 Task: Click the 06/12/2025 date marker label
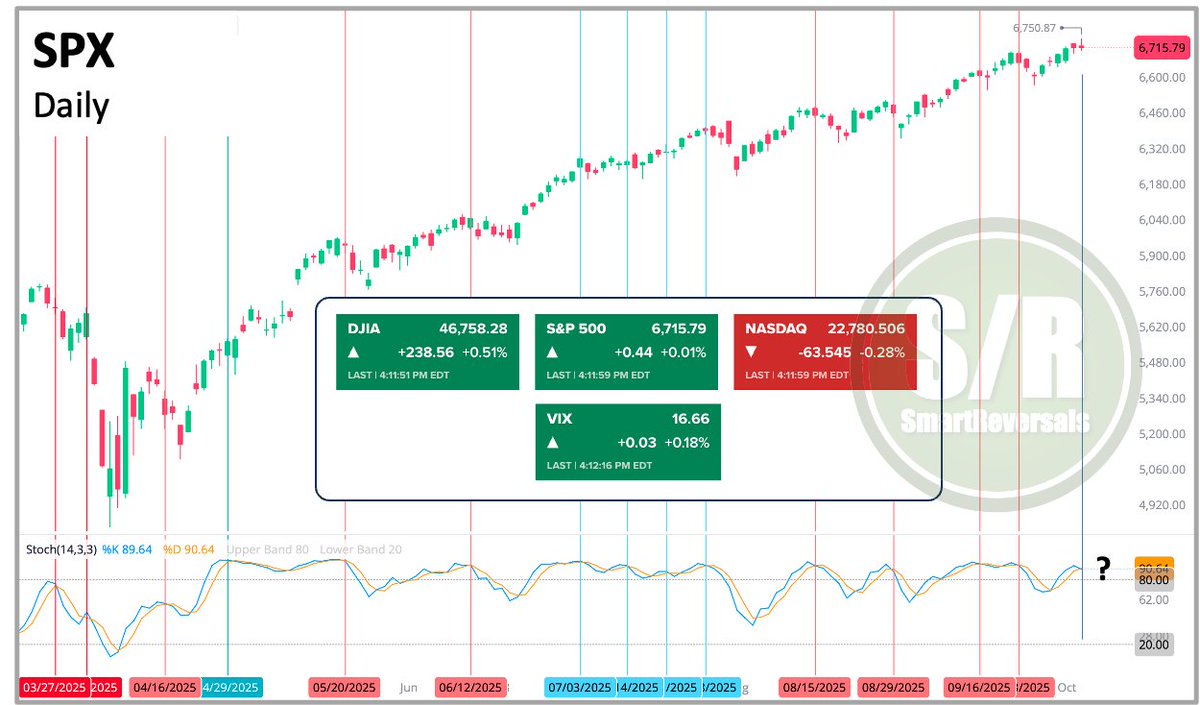pyautogui.click(x=470, y=687)
